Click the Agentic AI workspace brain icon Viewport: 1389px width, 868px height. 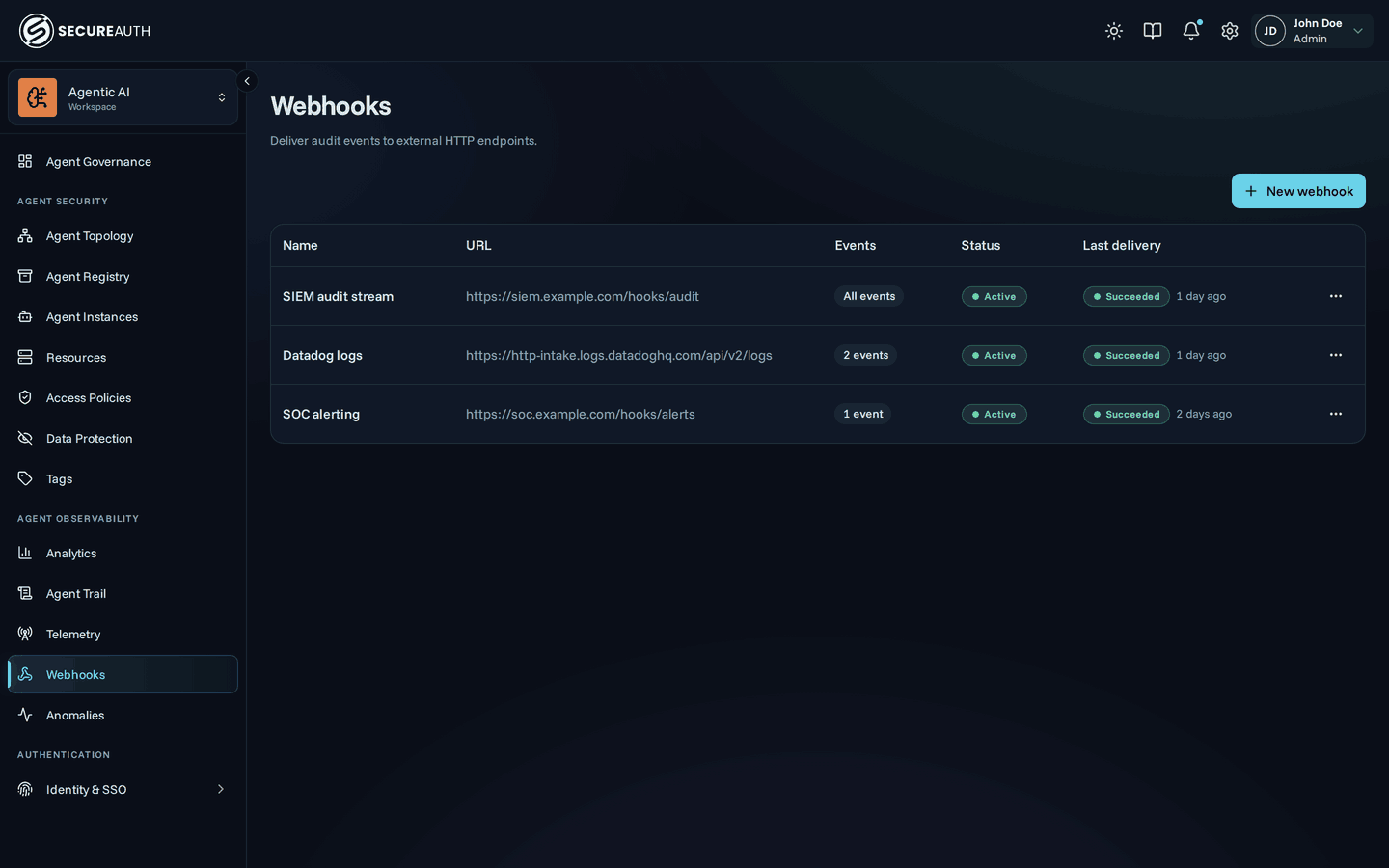tap(38, 97)
